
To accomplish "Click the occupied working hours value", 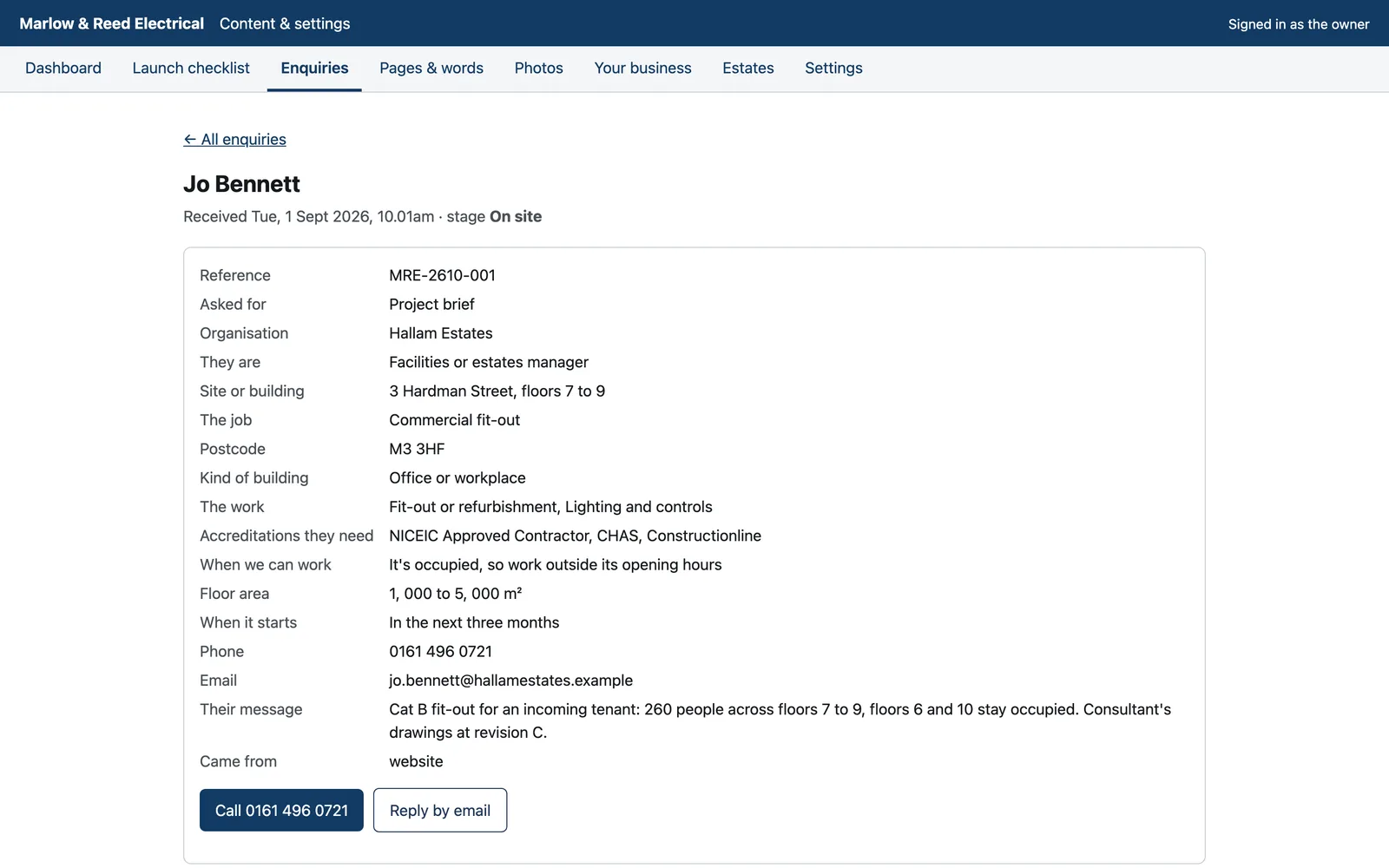I will point(556,564).
